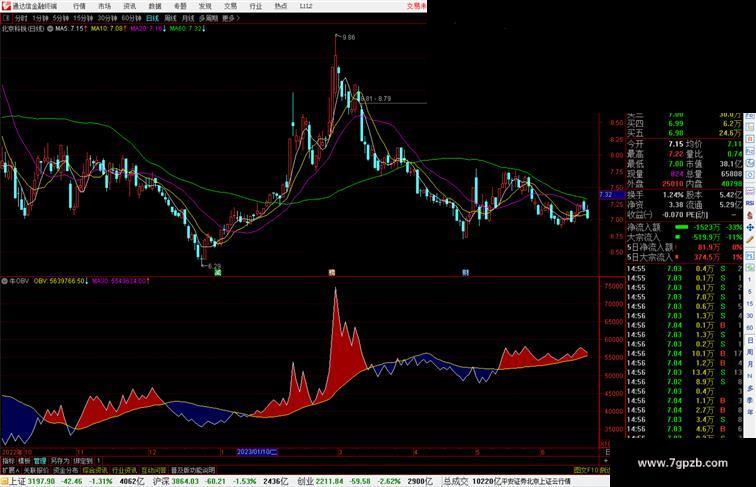
Task: Click the 15 minute shortcut in sidebar
Action: coord(750,304)
